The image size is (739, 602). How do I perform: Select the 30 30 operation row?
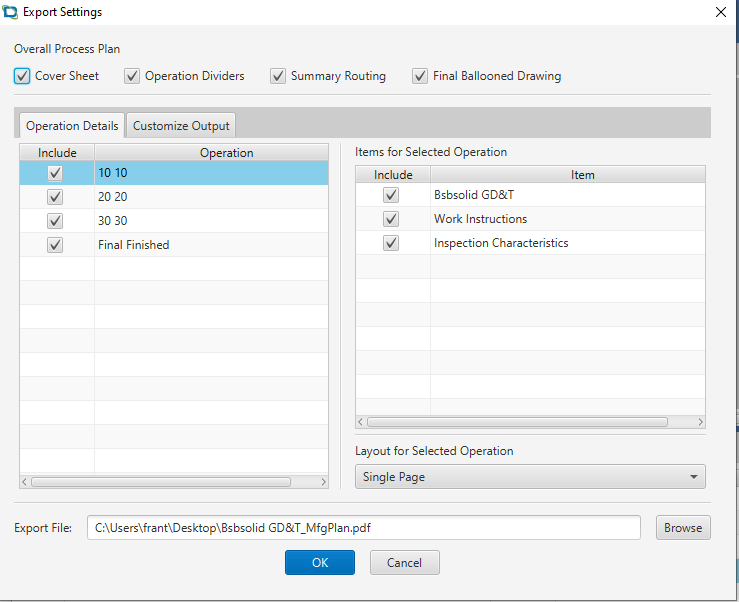point(174,221)
